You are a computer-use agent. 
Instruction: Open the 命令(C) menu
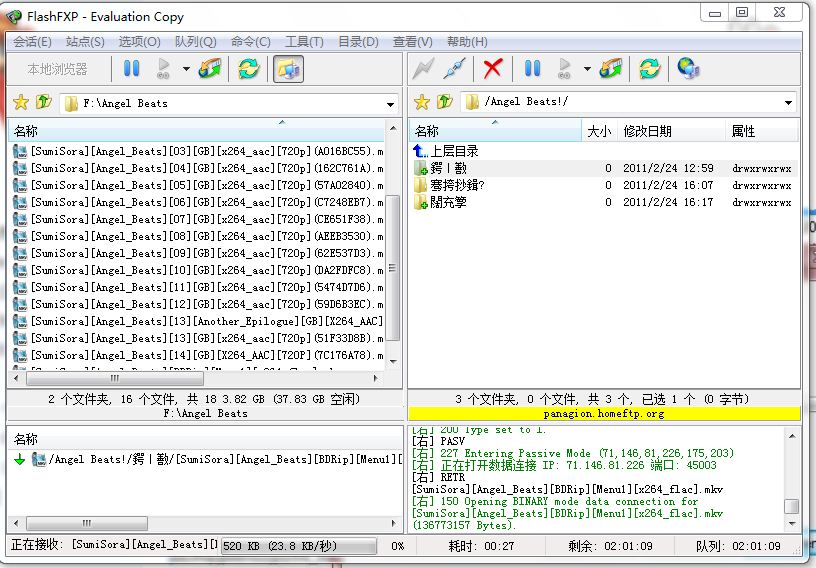pos(251,42)
